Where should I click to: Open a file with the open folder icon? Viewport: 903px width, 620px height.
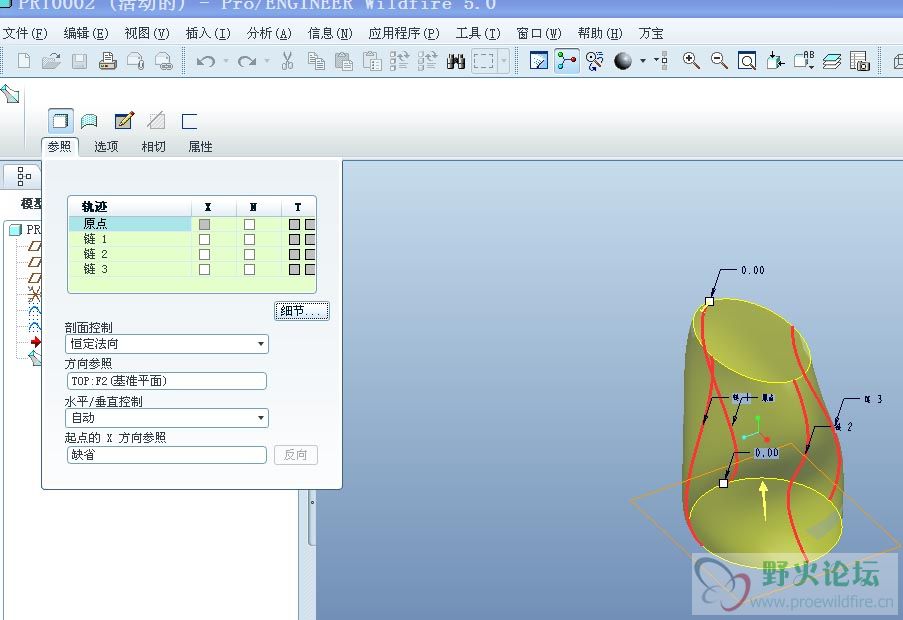(x=51, y=60)
